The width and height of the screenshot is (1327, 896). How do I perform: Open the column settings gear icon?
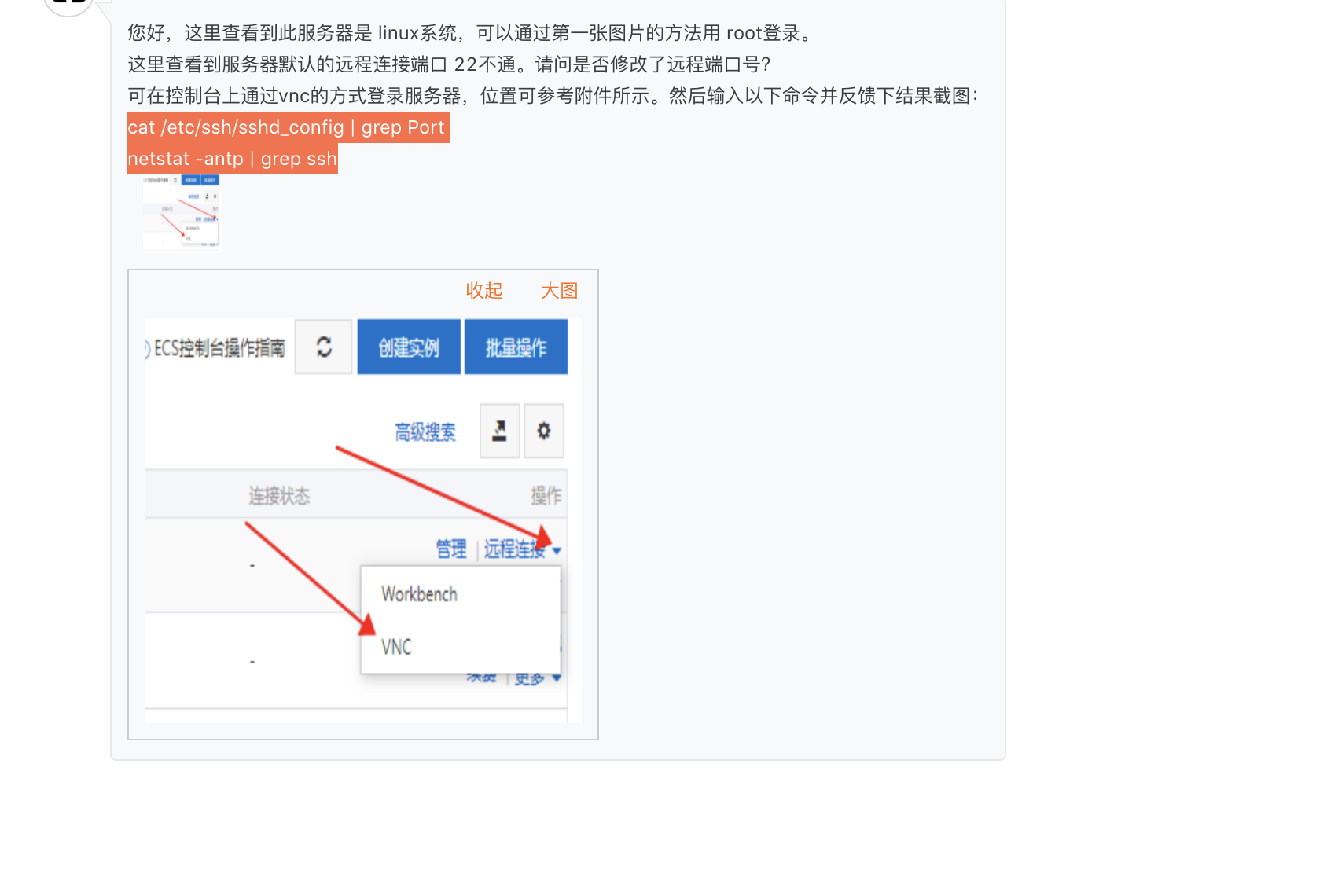[544, 431]
